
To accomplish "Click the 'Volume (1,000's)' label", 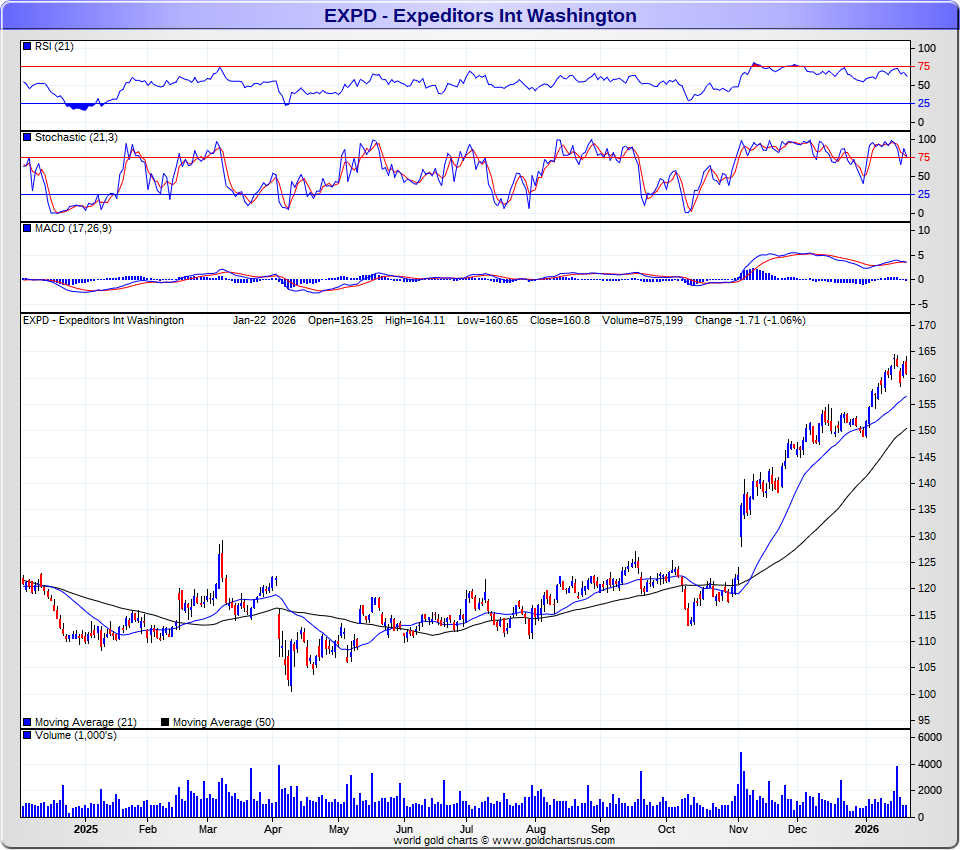I will tap(75, 735).
